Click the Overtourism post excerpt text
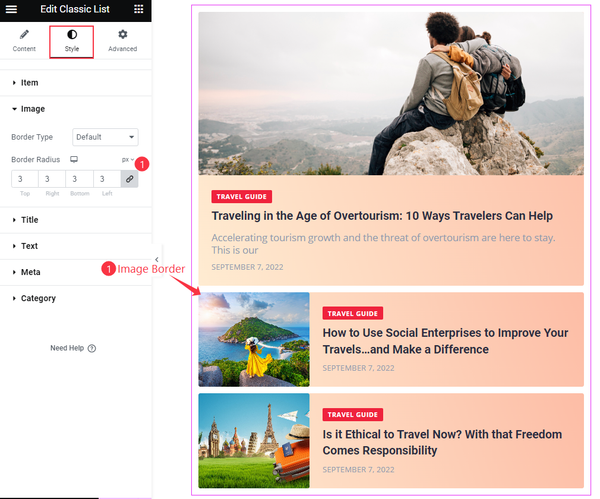This screenshot has height=499, width=600. click(x=383, y=244)
